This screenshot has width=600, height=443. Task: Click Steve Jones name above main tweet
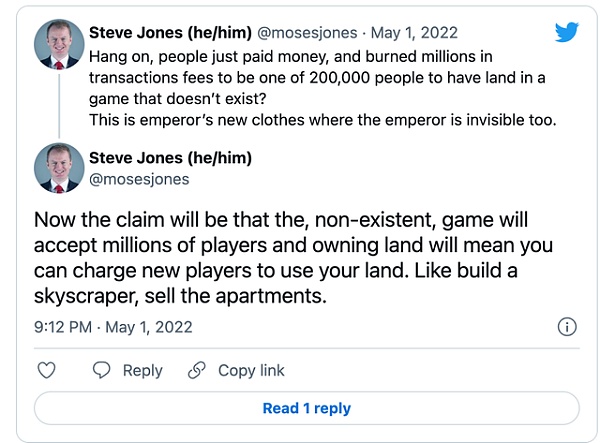[x=170, y=158]
